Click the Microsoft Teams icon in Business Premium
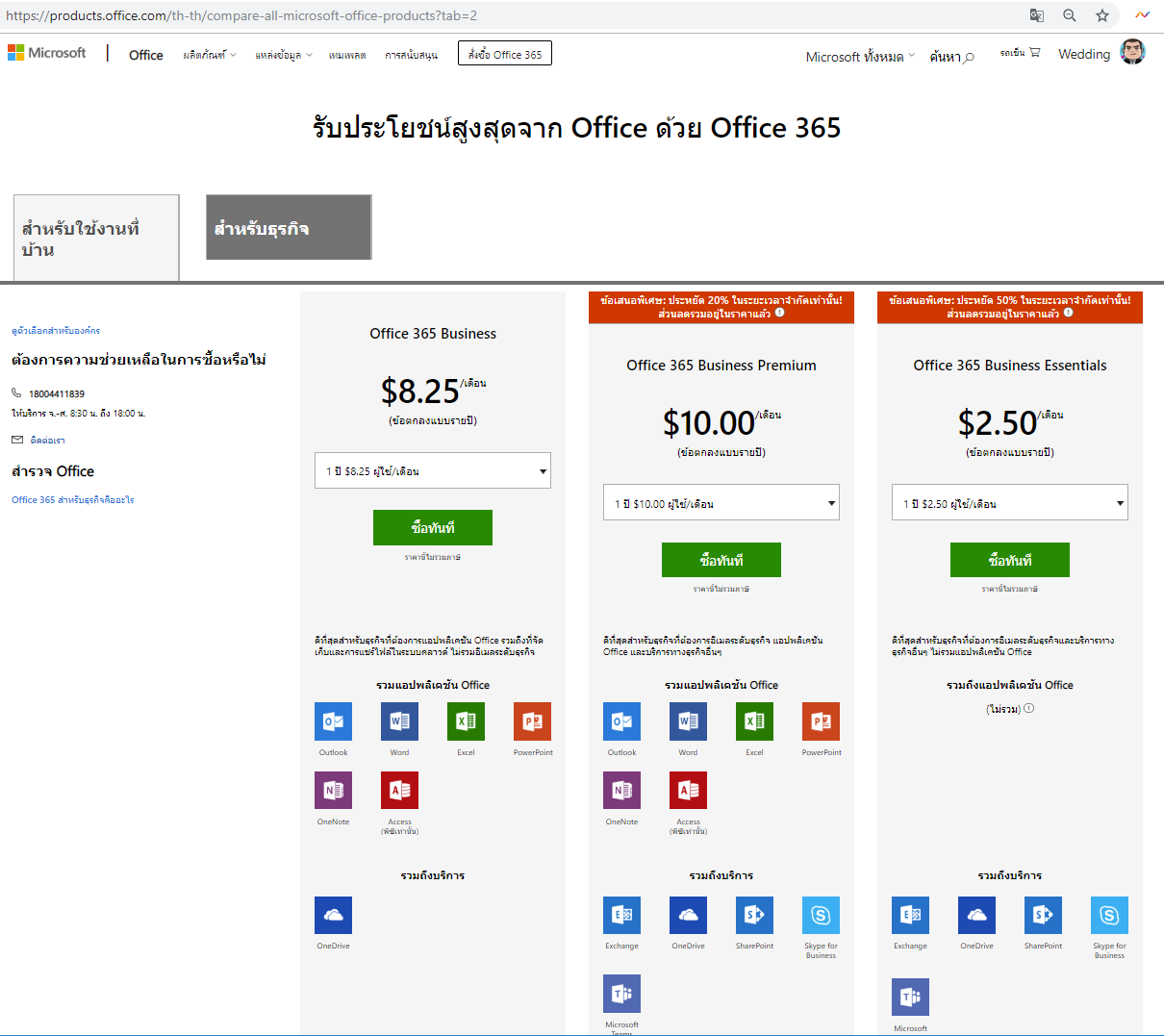Screen dimensions: 1164x1036 click(x=621, y=994)
